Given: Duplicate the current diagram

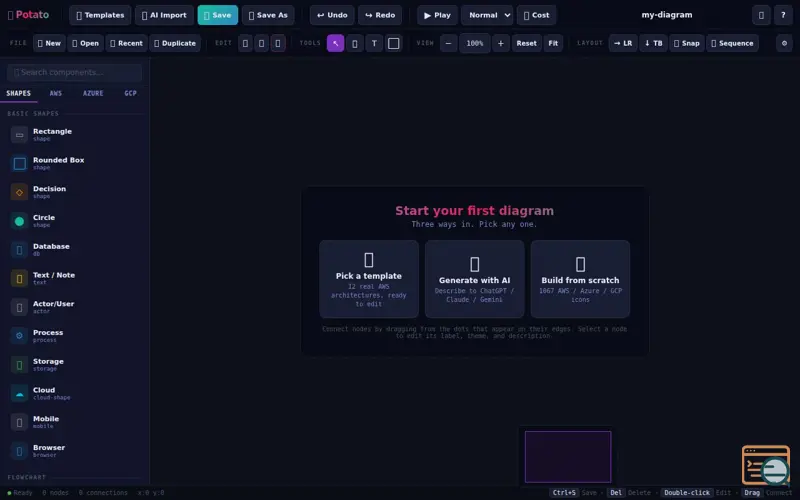Looking at the screenshot, I should (x=175, y=43).
